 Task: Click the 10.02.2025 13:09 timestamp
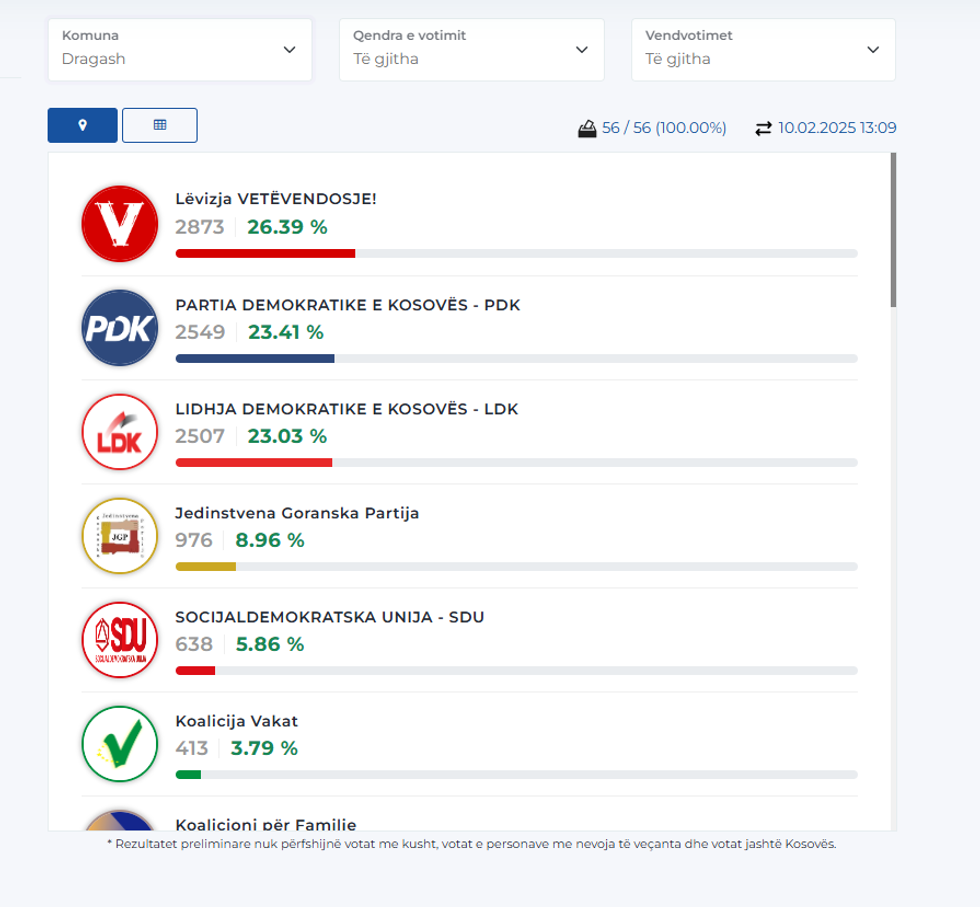(x=837, y=128)
